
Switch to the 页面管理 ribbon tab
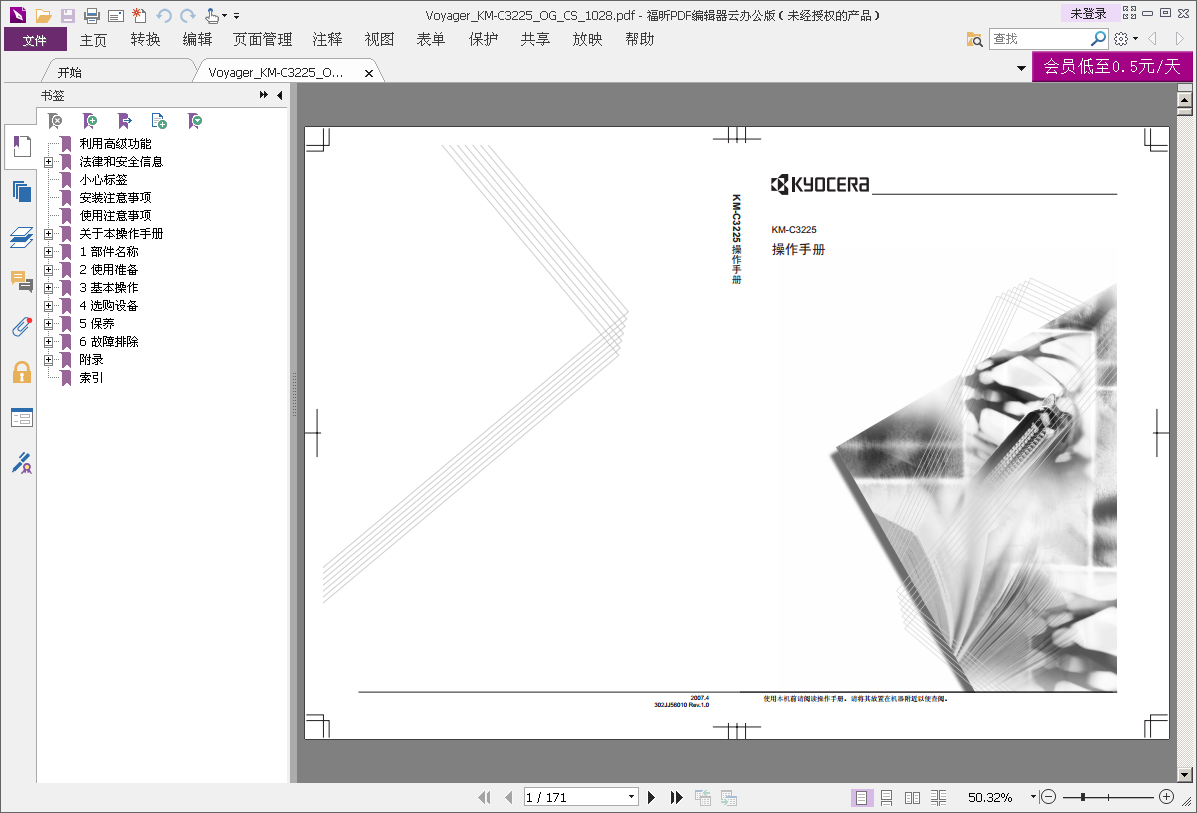click(262, 40)
